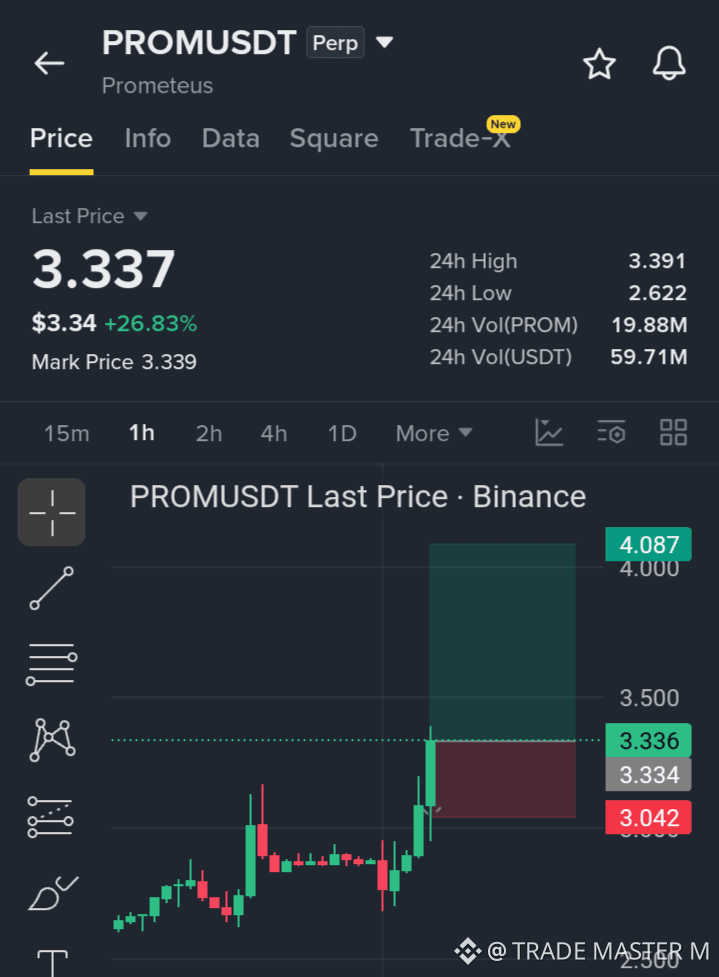Image resolution: width=719 pixels, height=977 pixels.
Task: Switch to the Square tab
Action: tap(334, 138)
